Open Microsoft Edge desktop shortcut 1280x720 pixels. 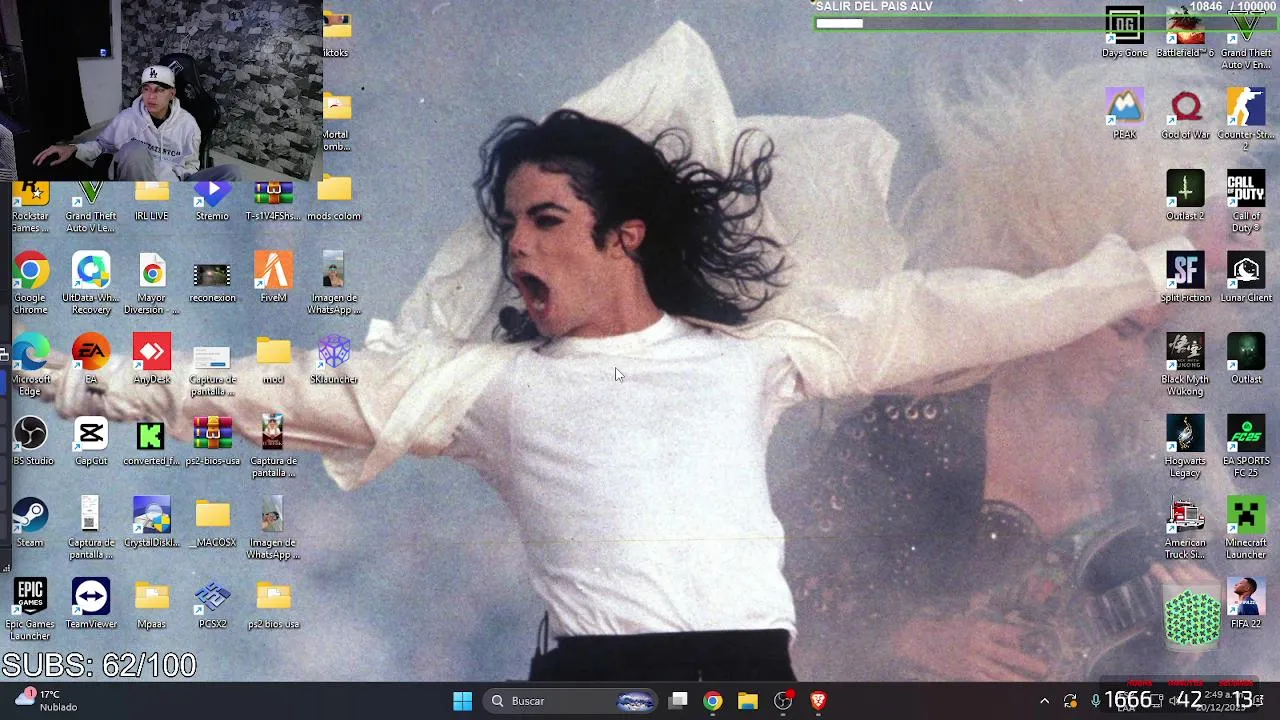(x=30, y=365)
